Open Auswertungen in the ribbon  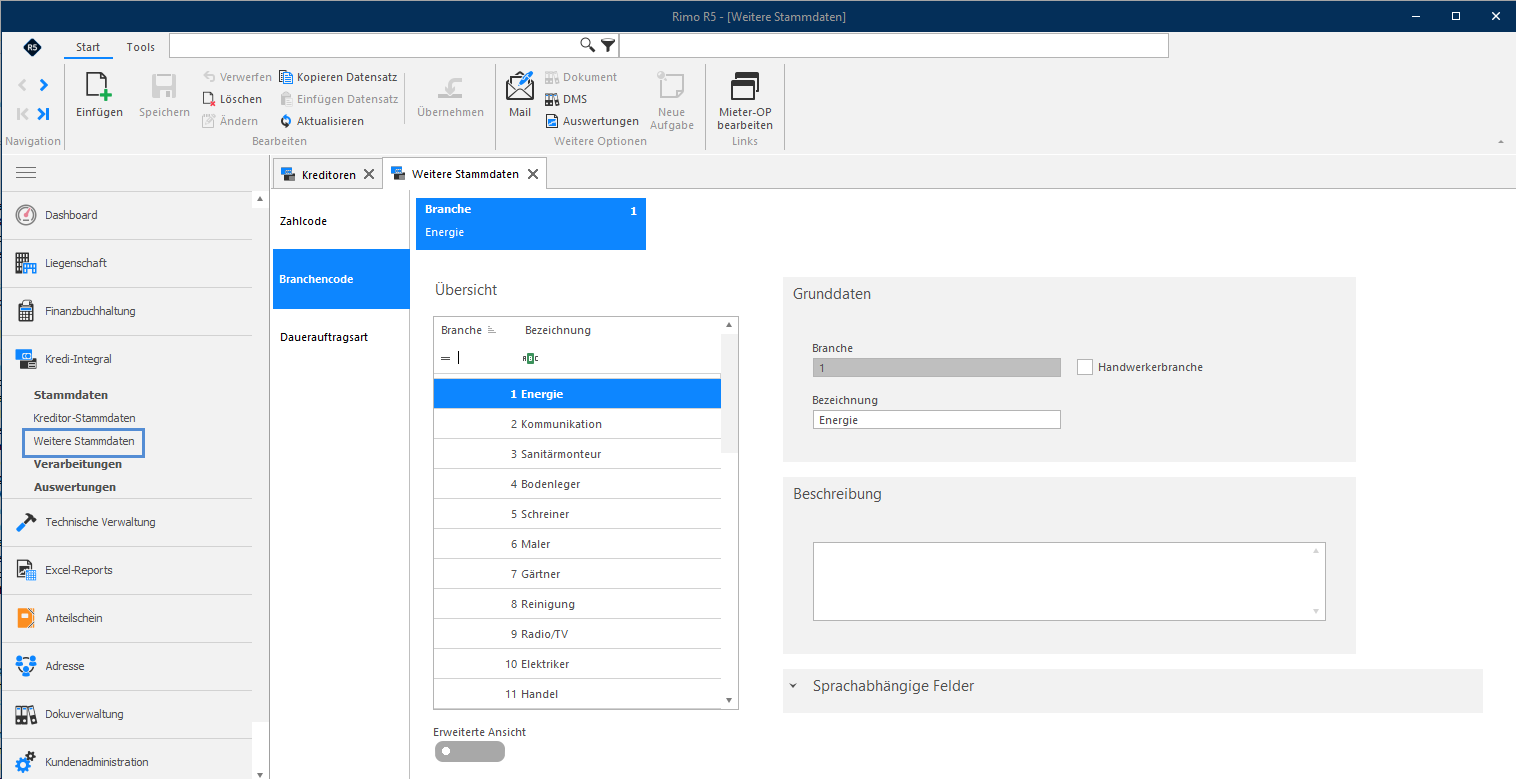point(592,121)
